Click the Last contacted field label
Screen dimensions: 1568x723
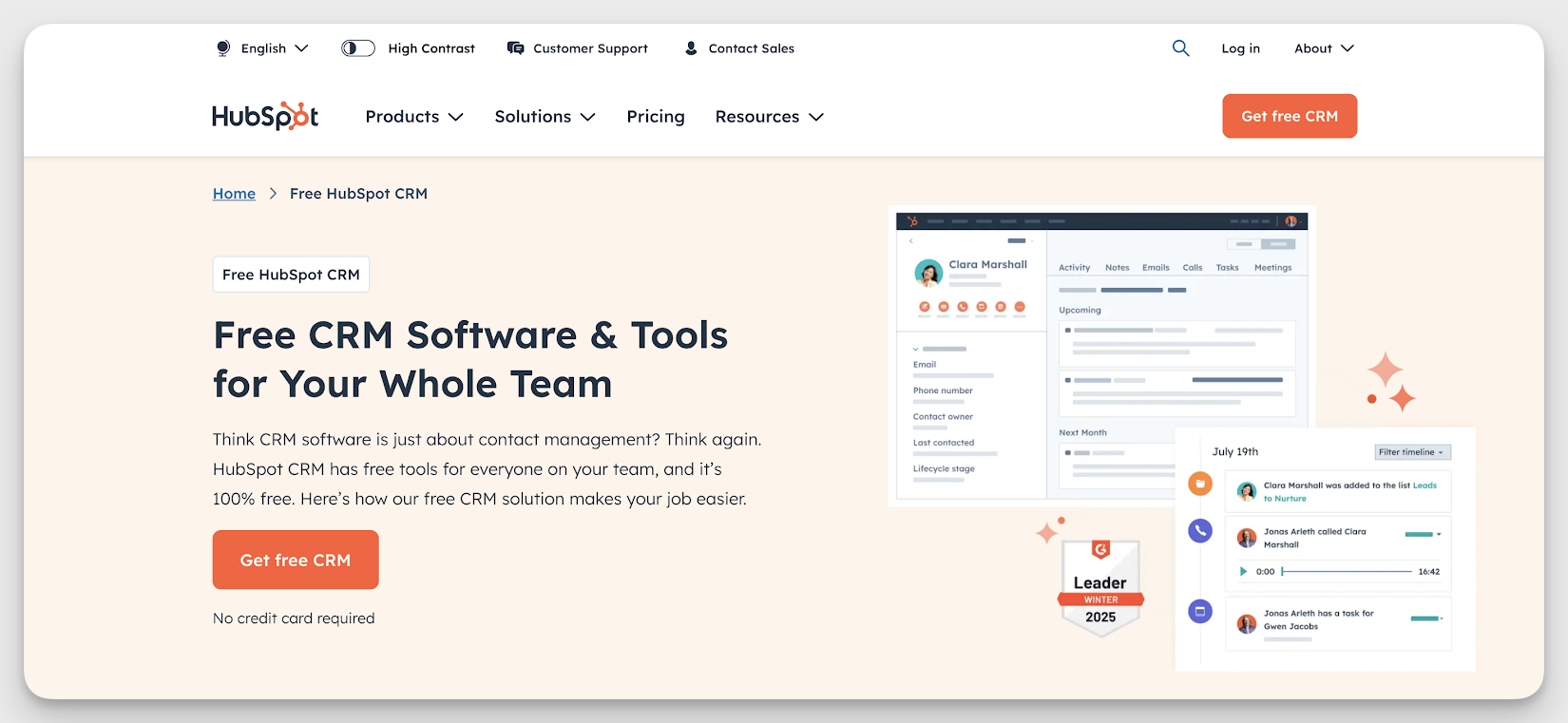tap(944, 443)
